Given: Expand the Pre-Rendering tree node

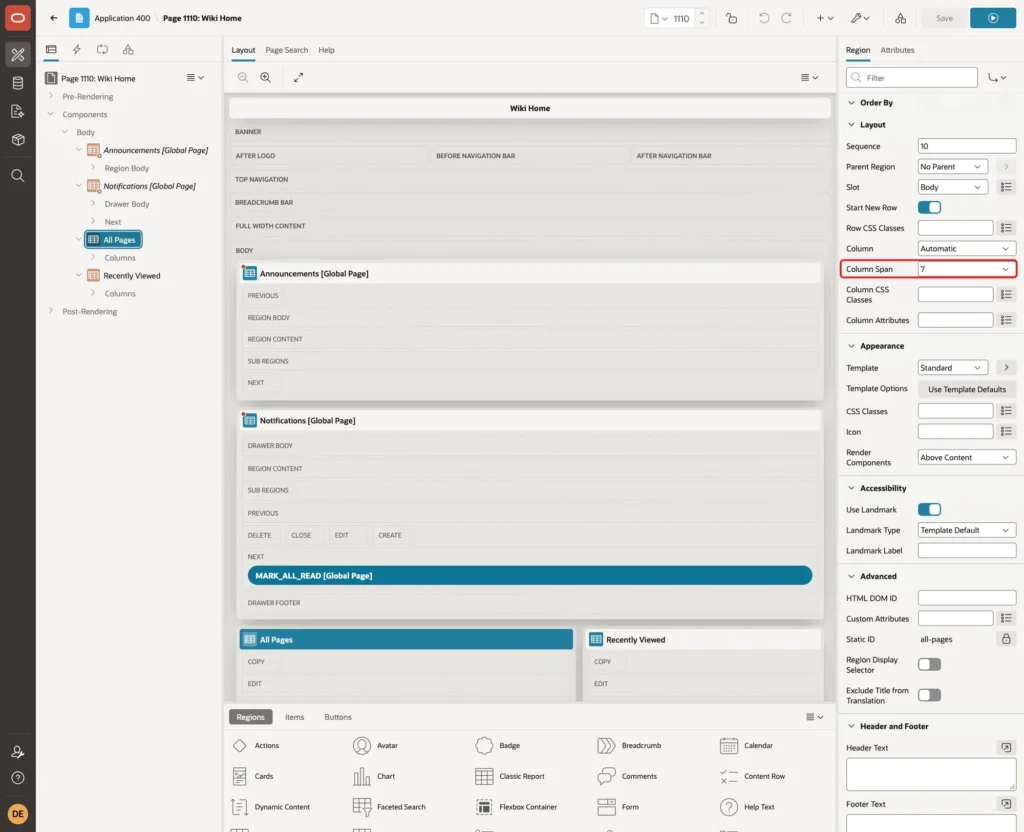Looking at the screenshot, I should 50,96.
